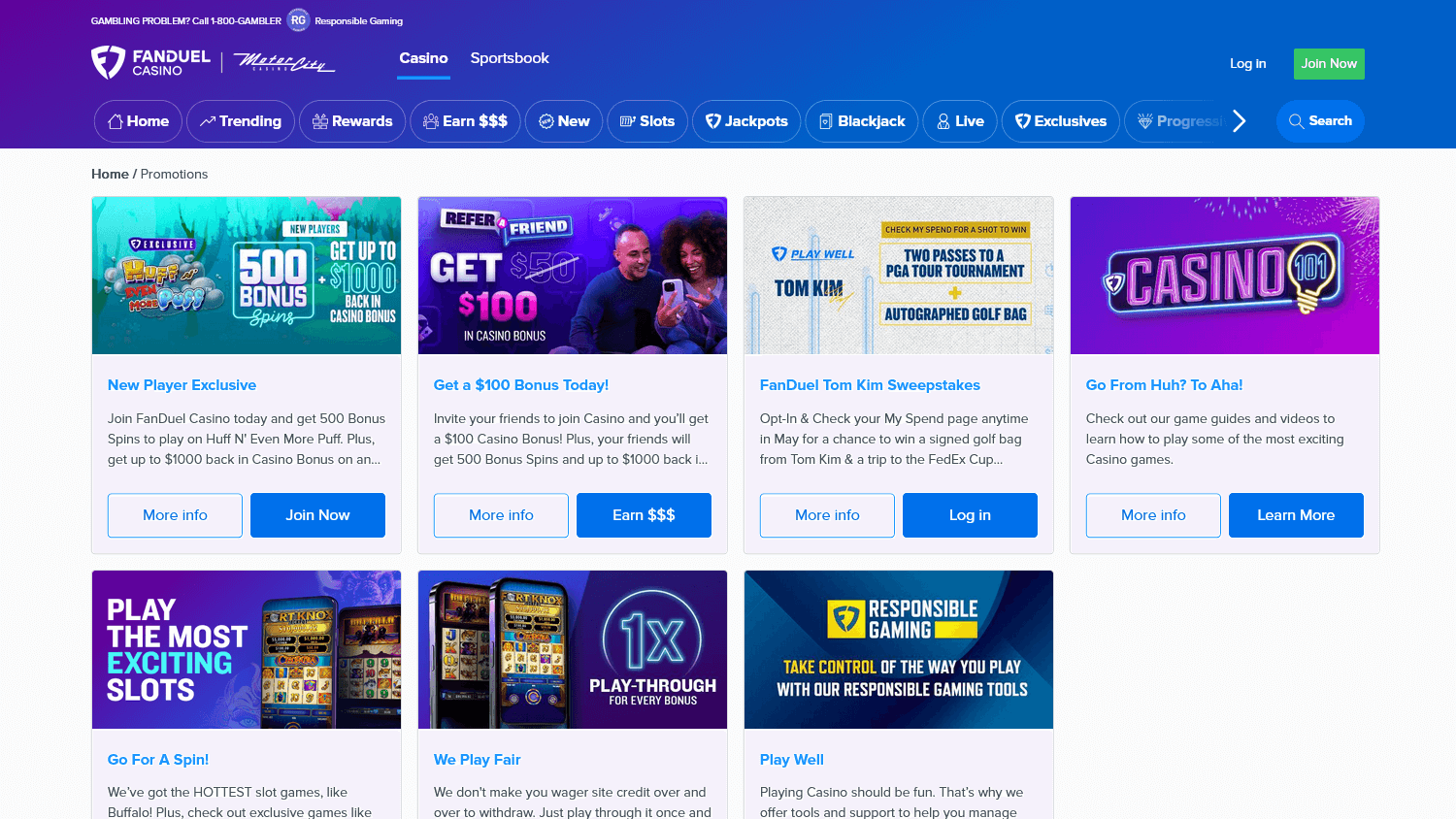The width and height of the screenshot is (1456, 819).
Task: Select the Casino tab
Action: 423,57
